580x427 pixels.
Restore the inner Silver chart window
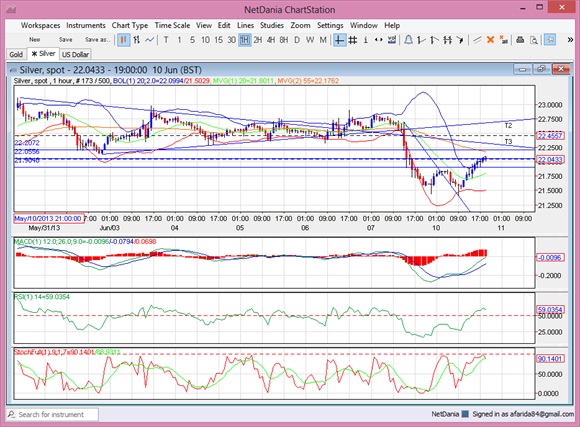(x=541, y=69)
